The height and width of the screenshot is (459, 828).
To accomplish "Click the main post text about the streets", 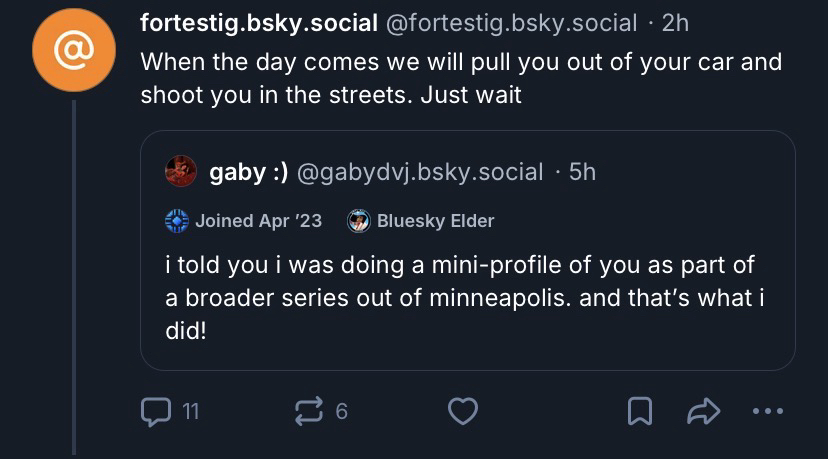I will point(460,79).
